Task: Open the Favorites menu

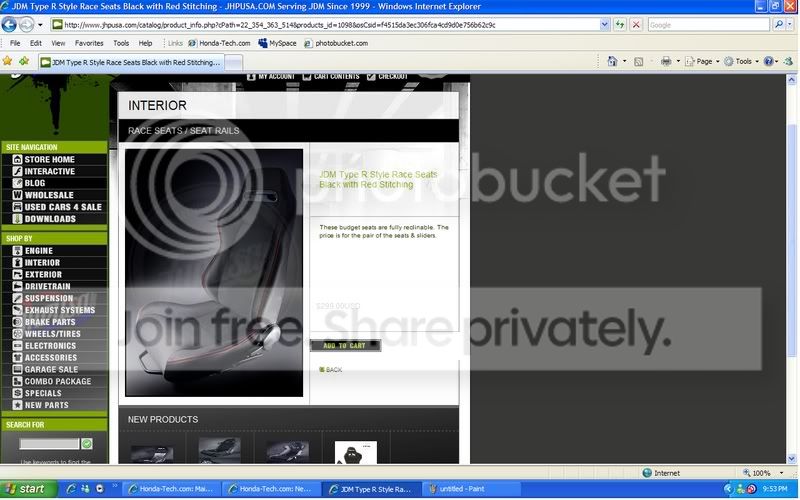Action: tap(89, 43)
